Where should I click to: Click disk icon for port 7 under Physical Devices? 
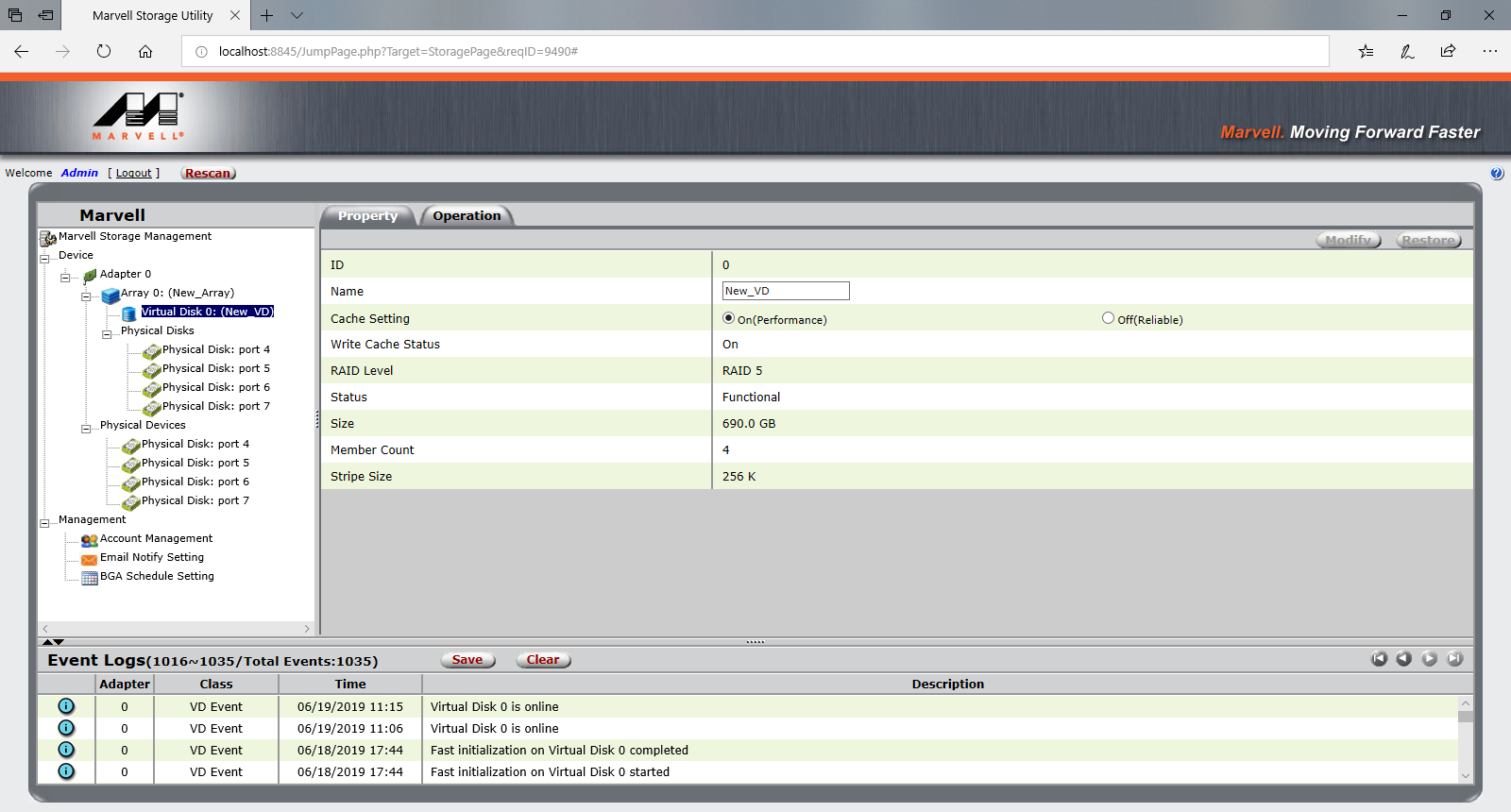coord(131,502)
